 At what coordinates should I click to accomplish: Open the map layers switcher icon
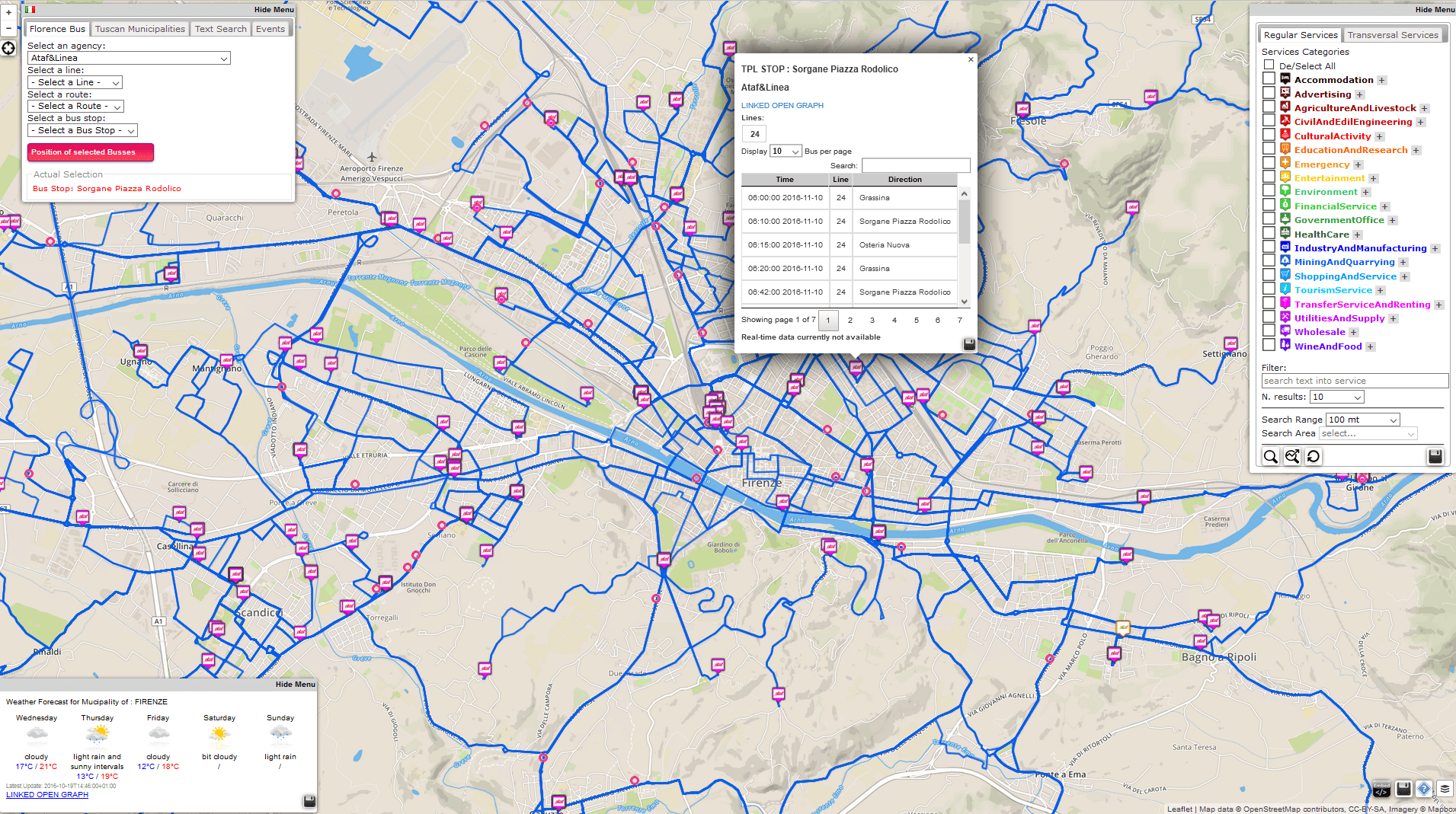tap(1445, 790)
